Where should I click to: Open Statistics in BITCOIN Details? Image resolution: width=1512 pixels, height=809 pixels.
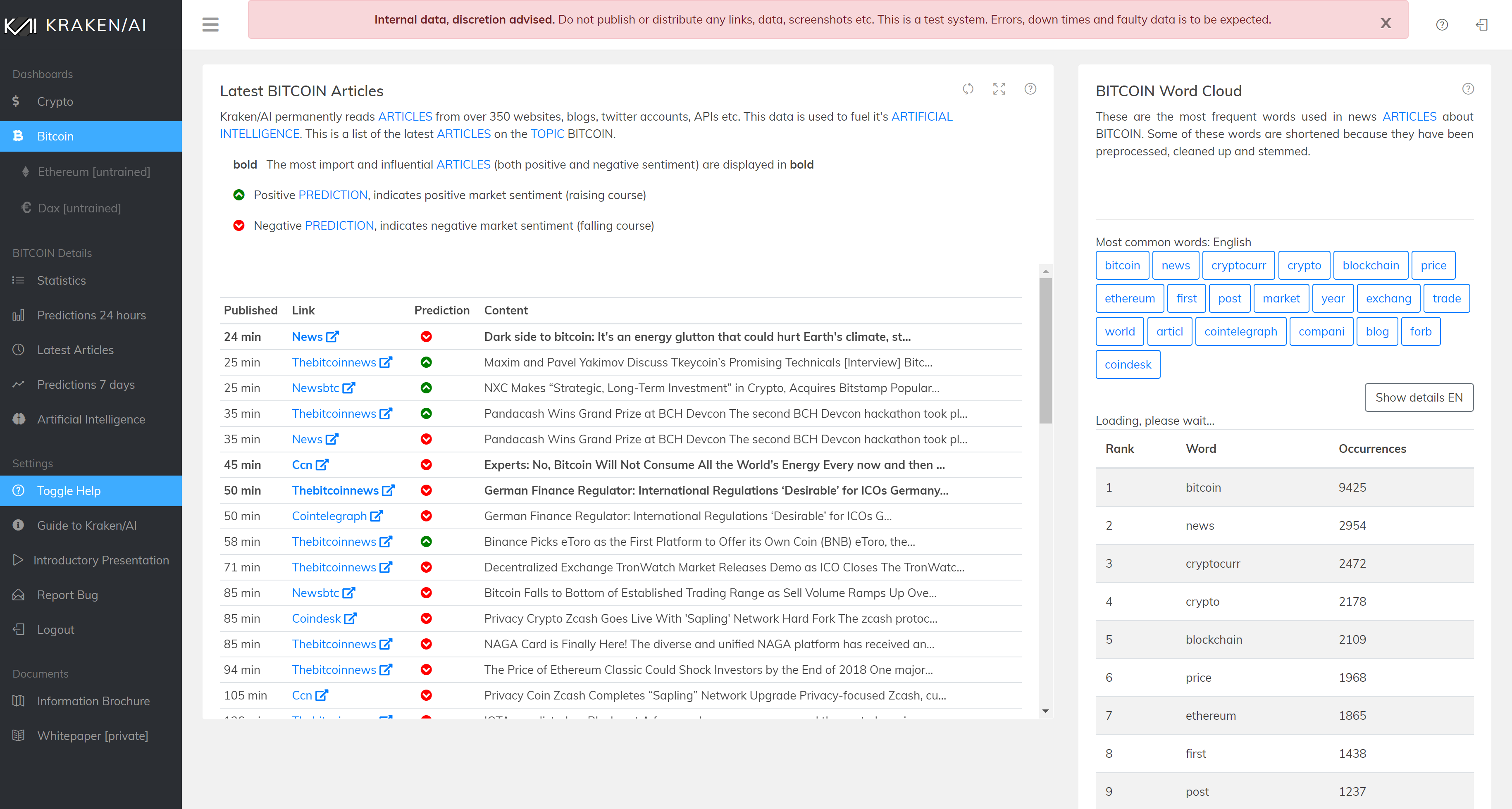(61, 281)
